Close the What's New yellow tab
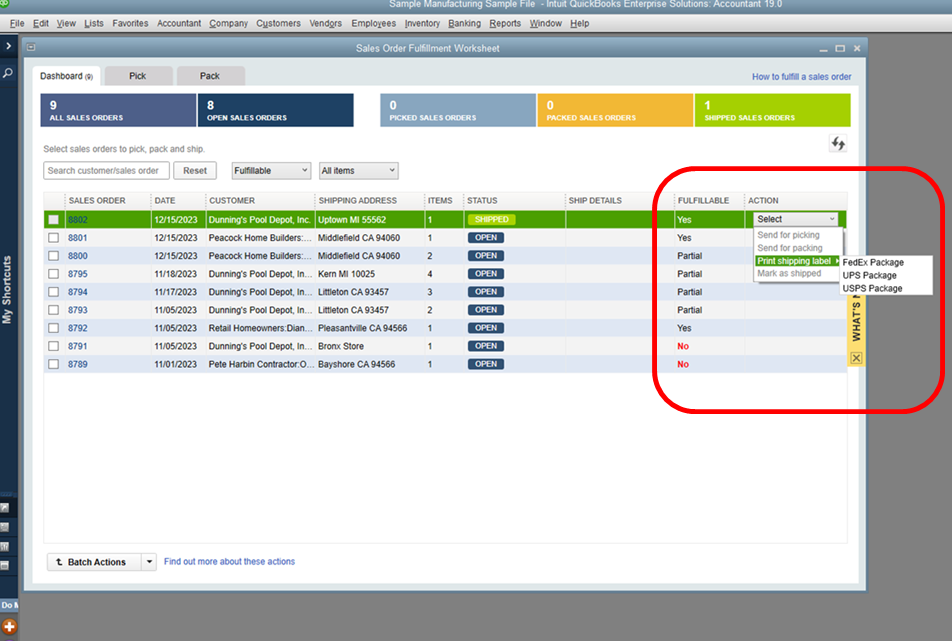952x641 pixels. (x=856, y=358)
